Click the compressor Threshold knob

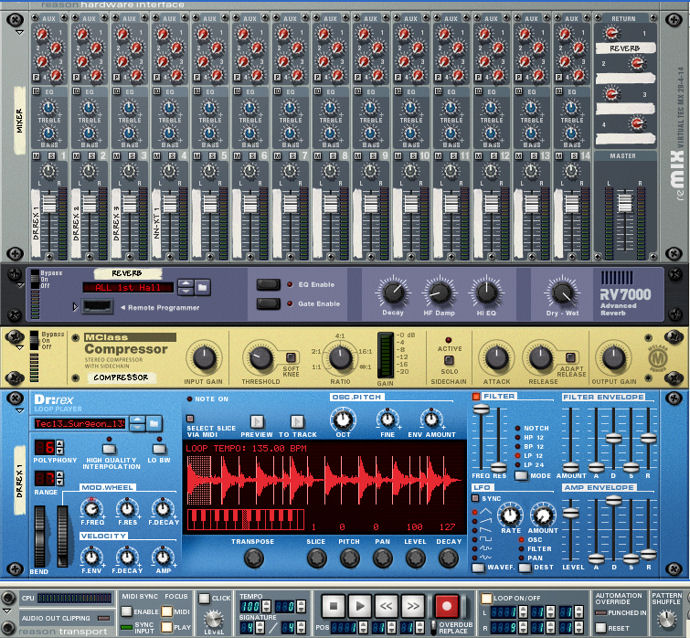(261, 358)
